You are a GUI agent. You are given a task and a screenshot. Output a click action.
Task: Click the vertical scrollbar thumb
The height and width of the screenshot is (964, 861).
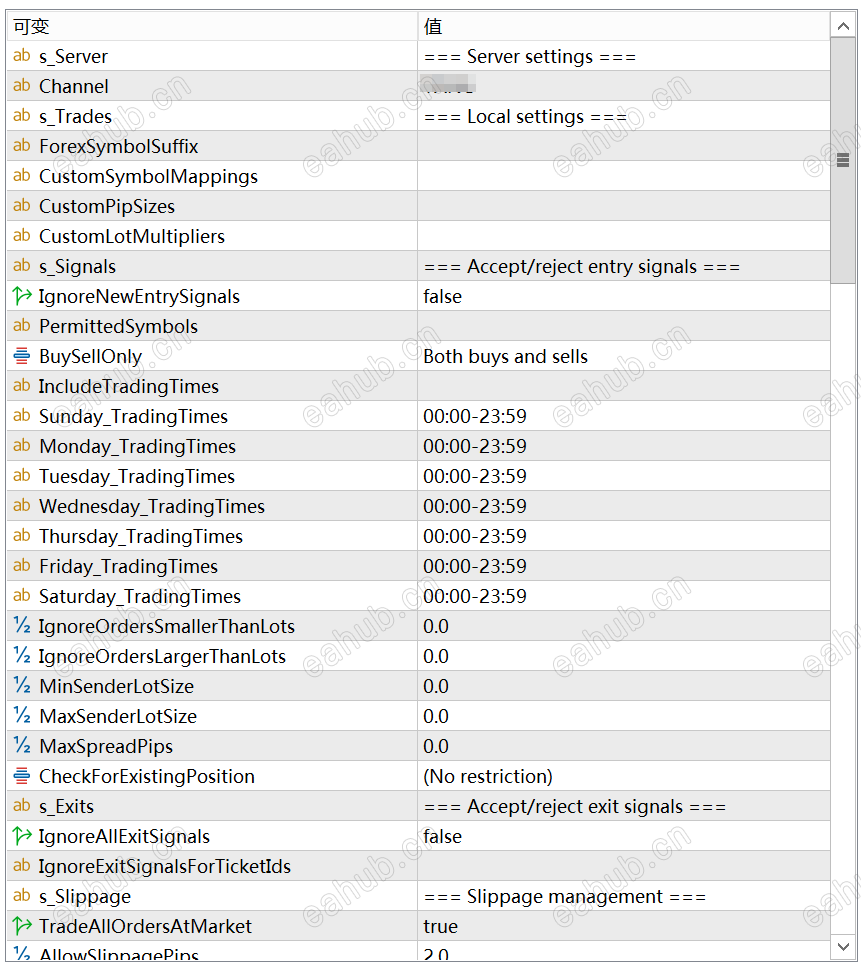point(843,160)
